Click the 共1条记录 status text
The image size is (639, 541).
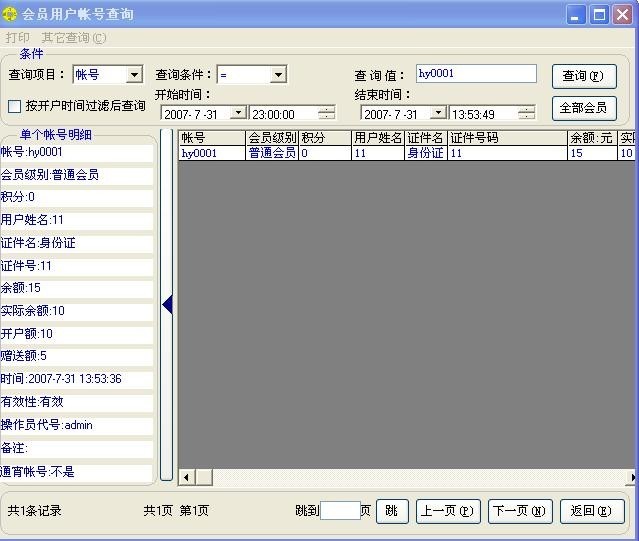[x=35, y=511]
